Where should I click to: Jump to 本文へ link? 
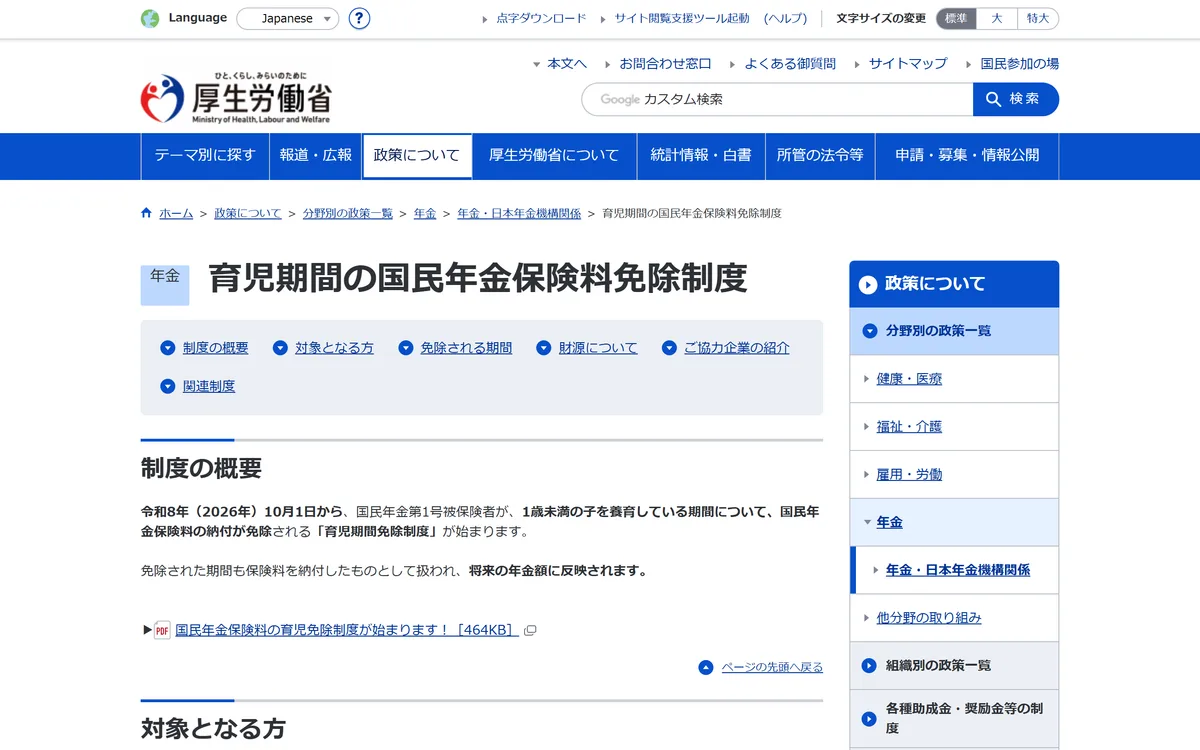point(567,63)
